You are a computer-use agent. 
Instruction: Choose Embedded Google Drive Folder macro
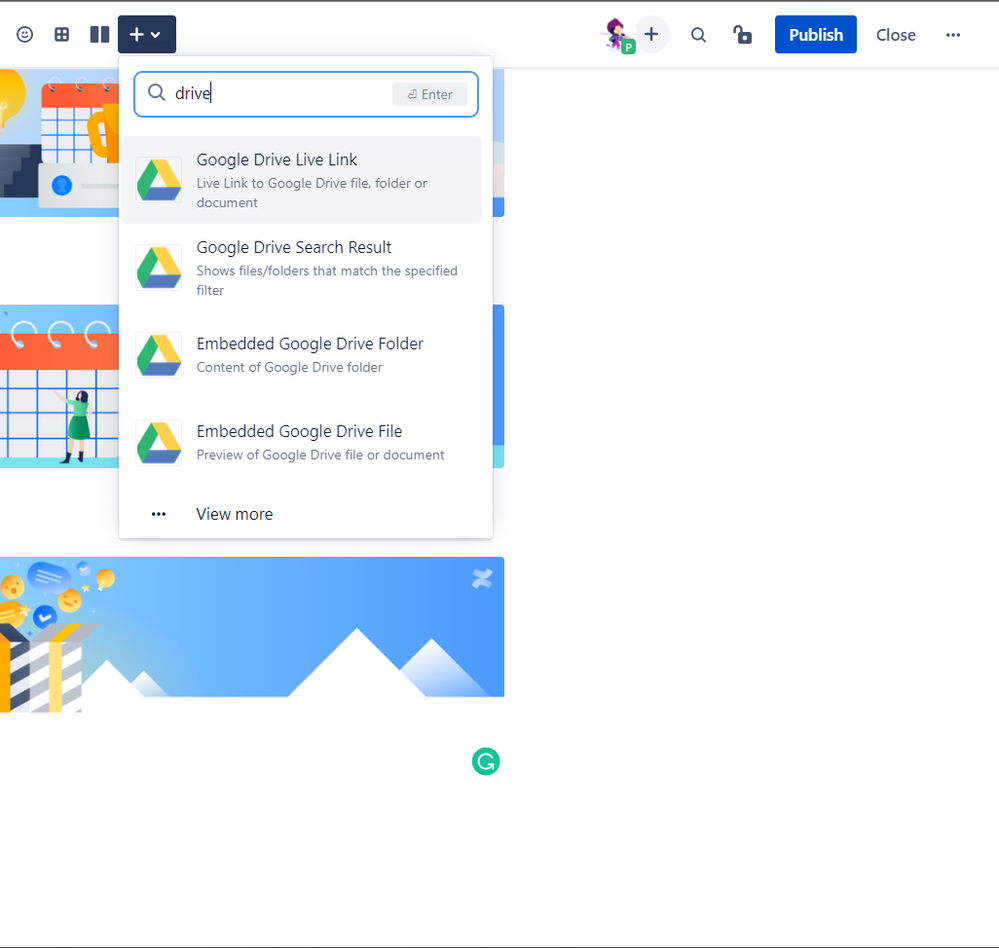pos(302,355)
